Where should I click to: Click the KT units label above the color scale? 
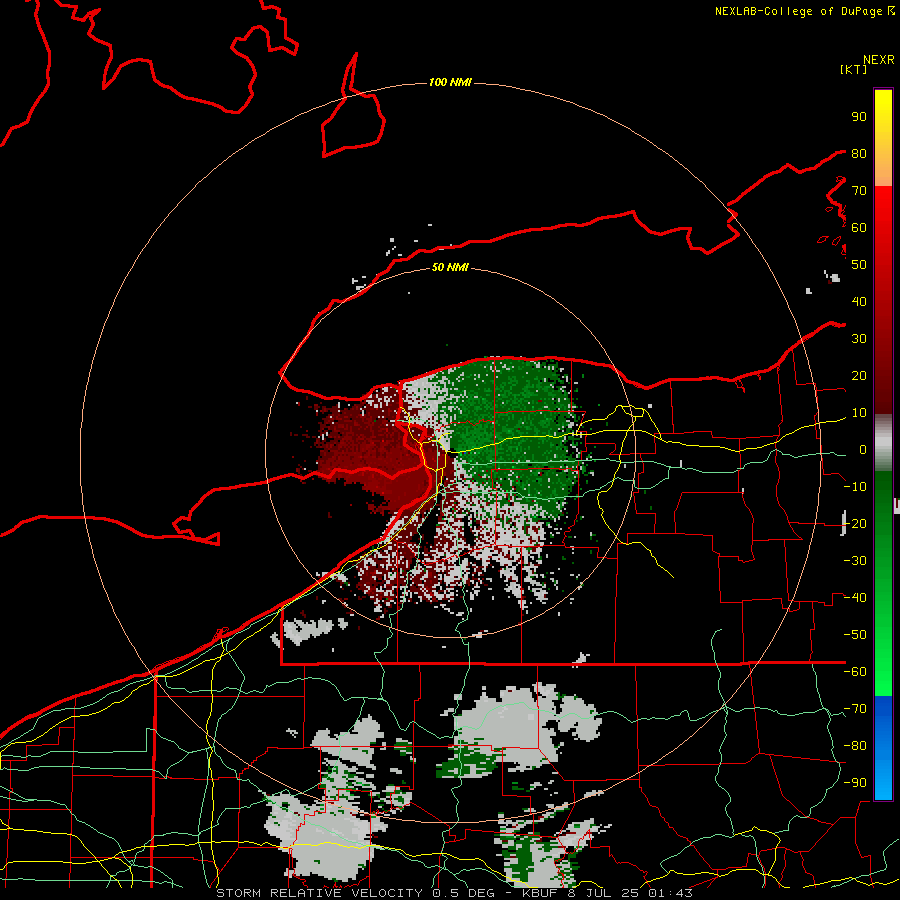[x=854, y=69]
